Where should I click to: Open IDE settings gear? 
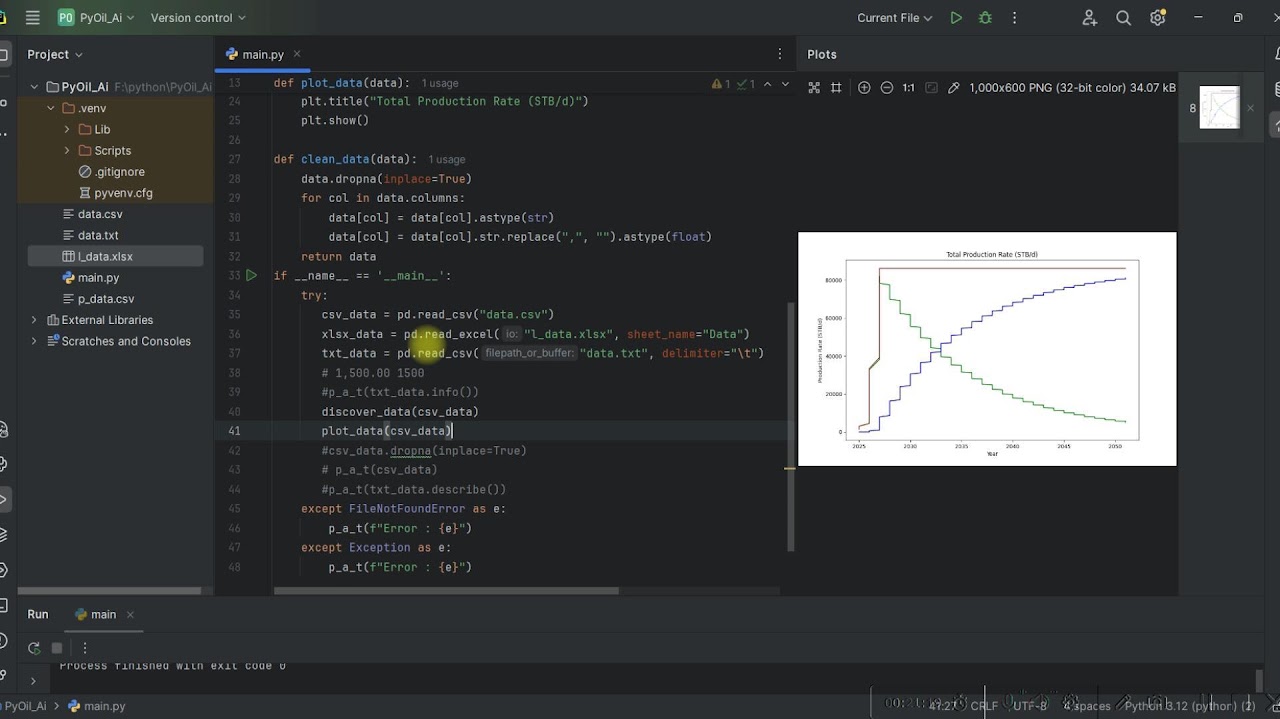click(1158, 18)
